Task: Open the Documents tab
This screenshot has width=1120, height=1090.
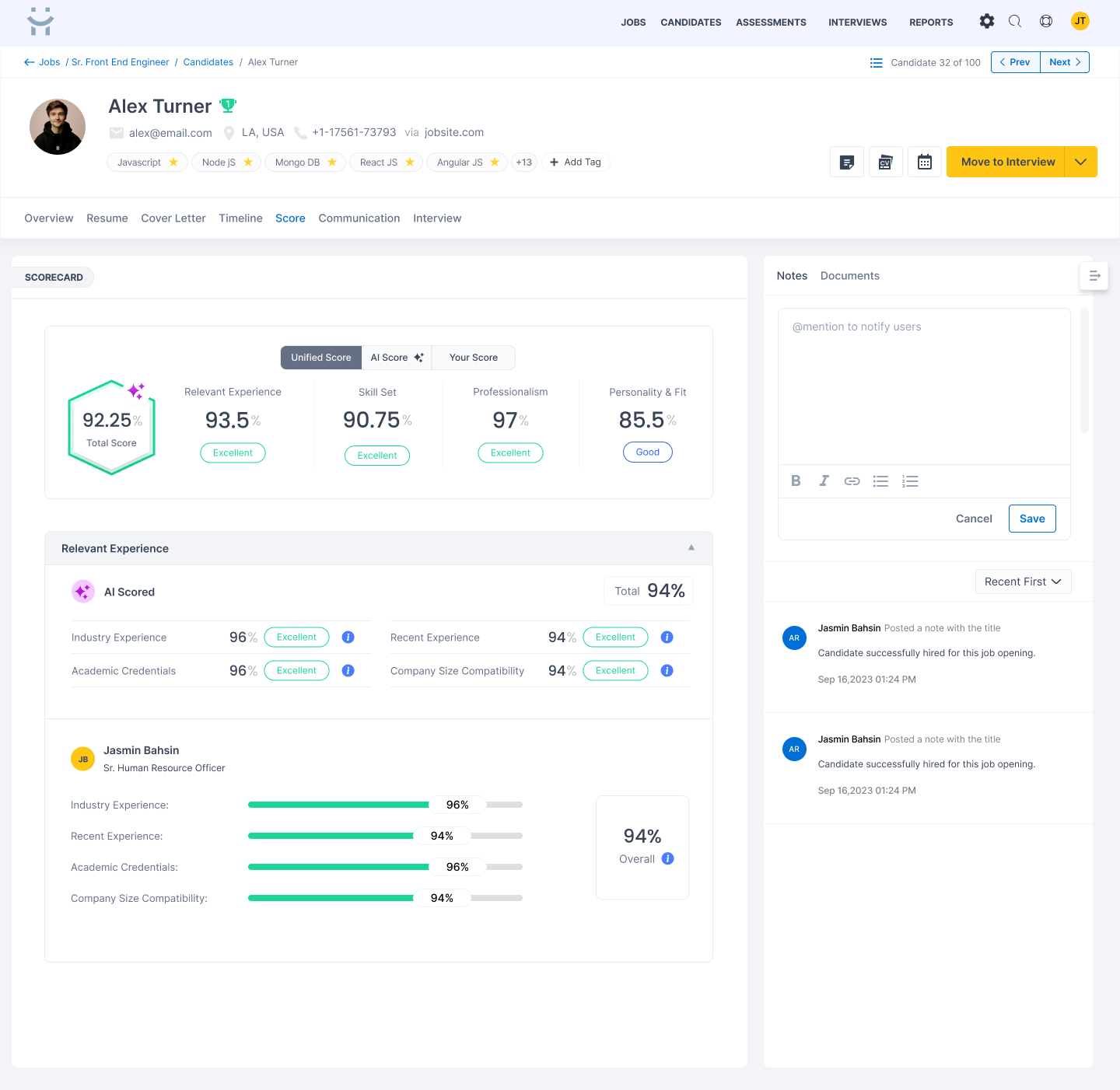Action: coord(849,276)
